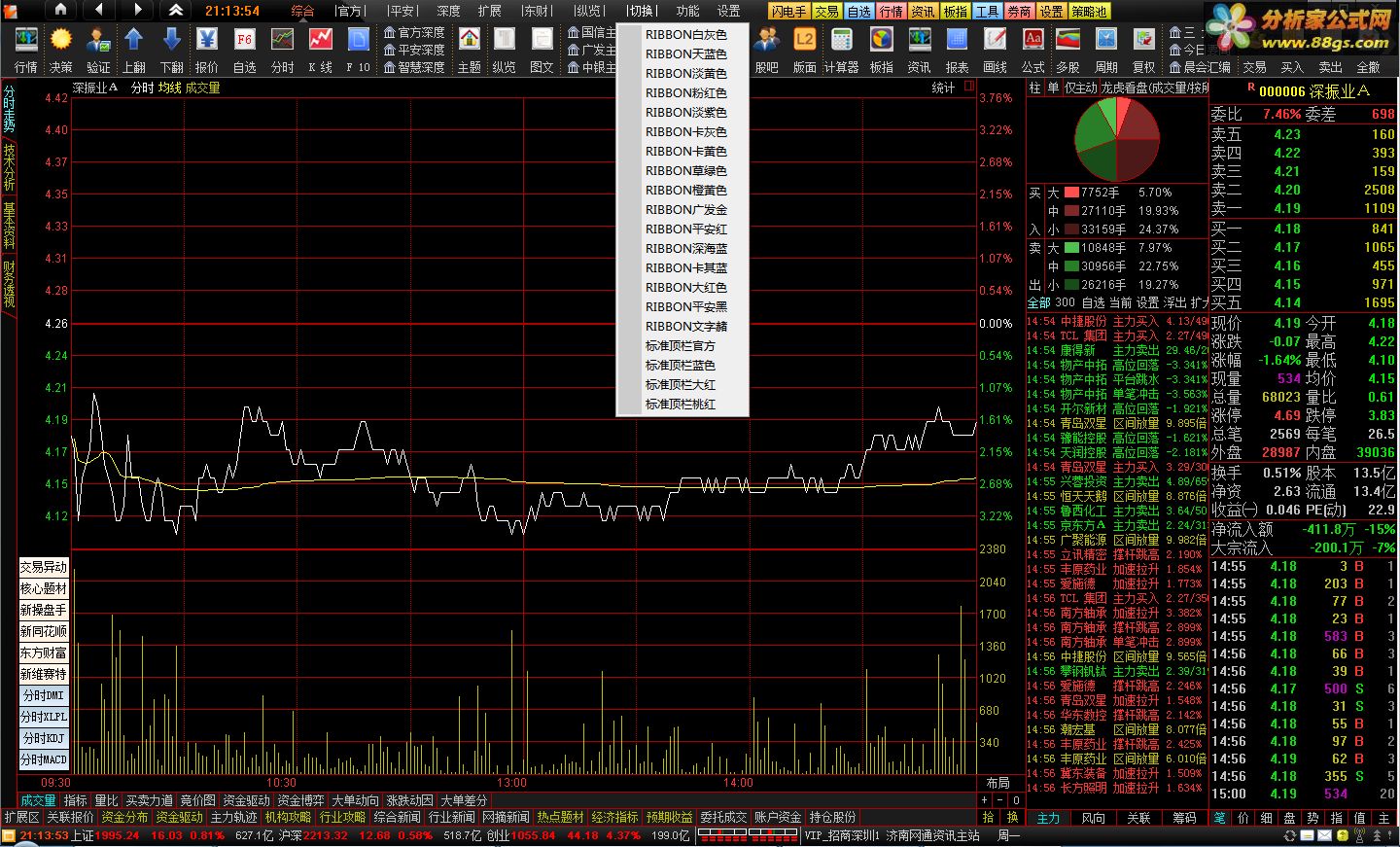Toggle 分时MACD indicator button
Image resolution: width=1400 pixels, height=847 pixels.
[44, 759]
